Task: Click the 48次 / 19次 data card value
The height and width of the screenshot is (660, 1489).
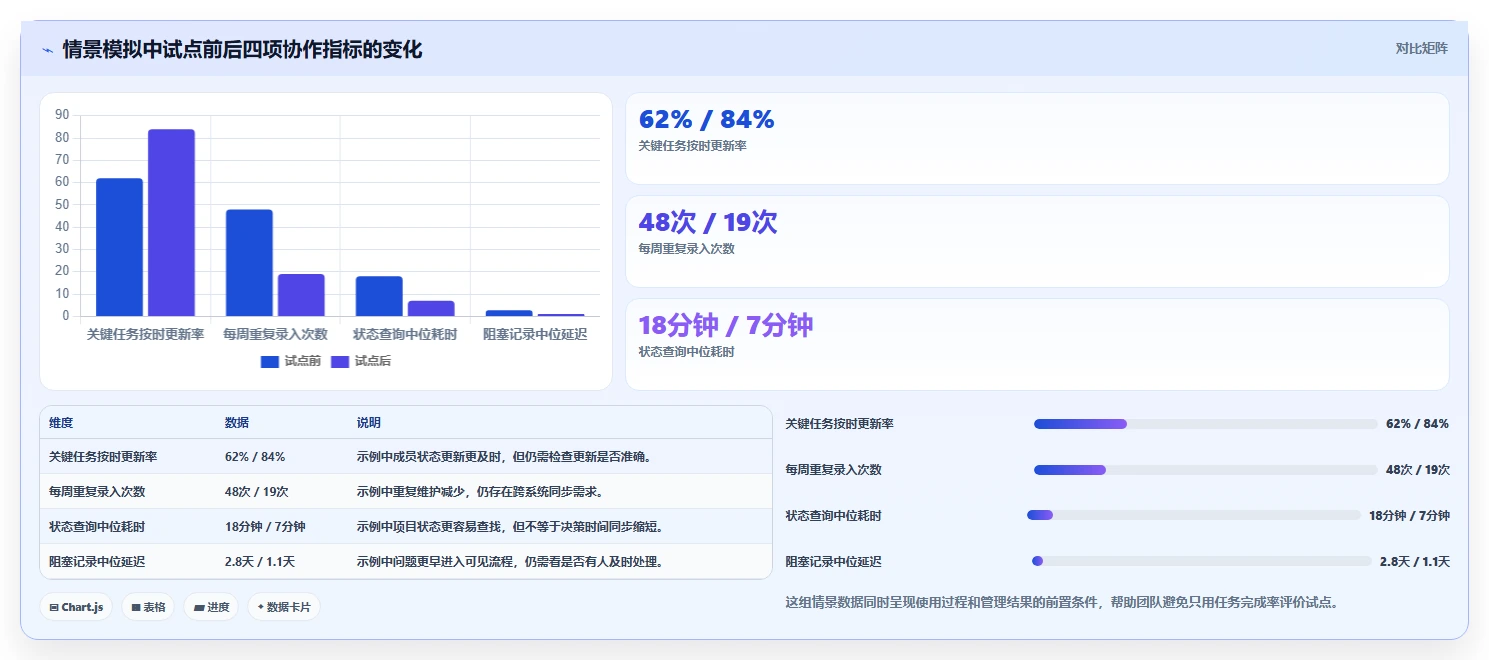Action: [x=708, y=223]
